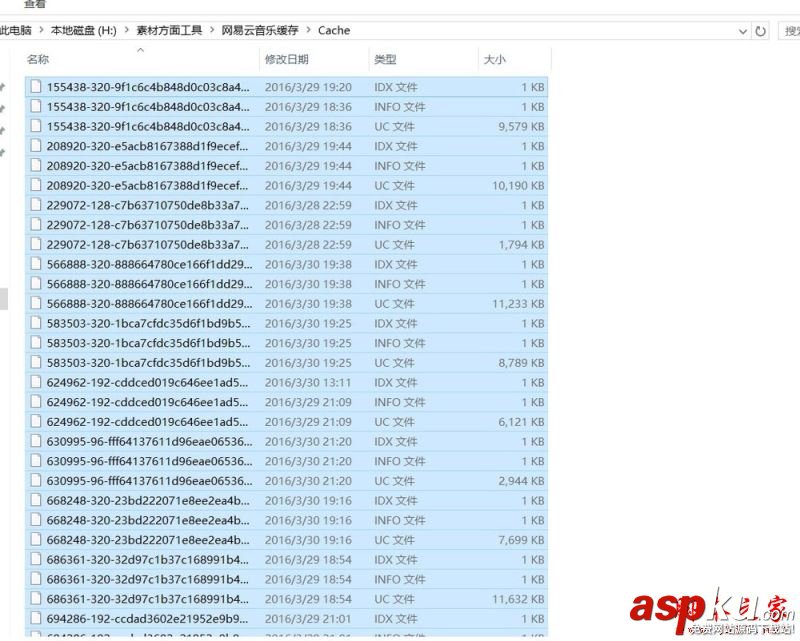800x641 pixels.
Task: Click file icon of 668248-320 UC file
Action: pos(36,539)
